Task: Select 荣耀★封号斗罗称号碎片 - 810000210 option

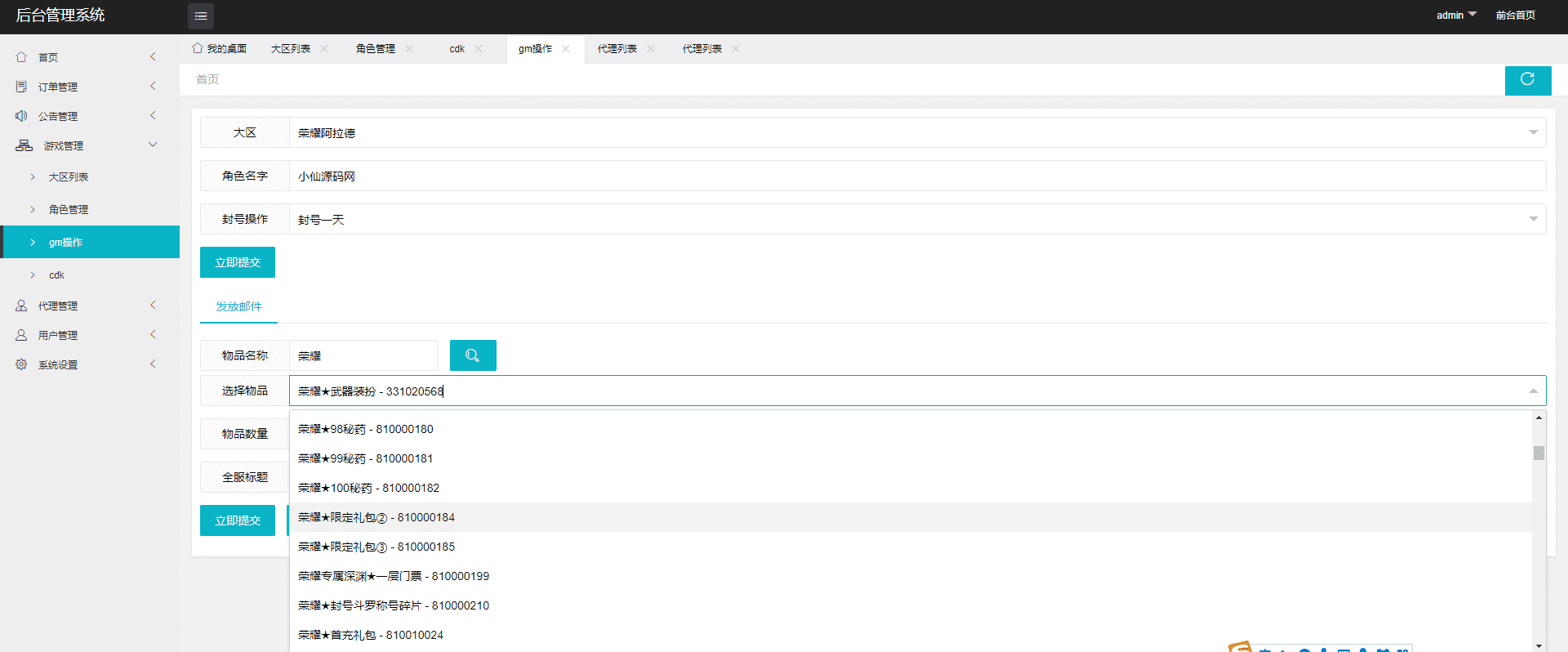Action: (911, 605)
